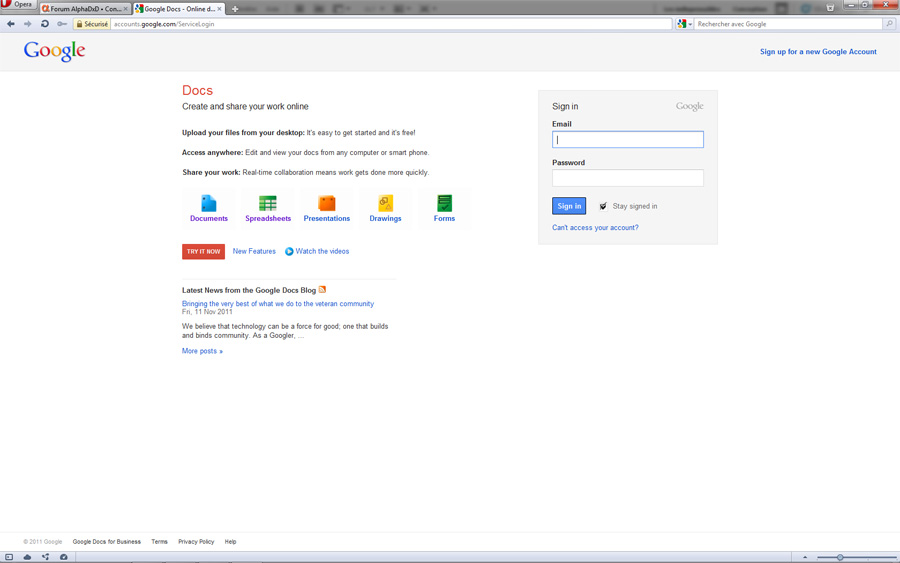This screenshot has height=563, width=900.
Task: Click the password wand key icon
Action: pyautogui.click(x=62, y=24)
